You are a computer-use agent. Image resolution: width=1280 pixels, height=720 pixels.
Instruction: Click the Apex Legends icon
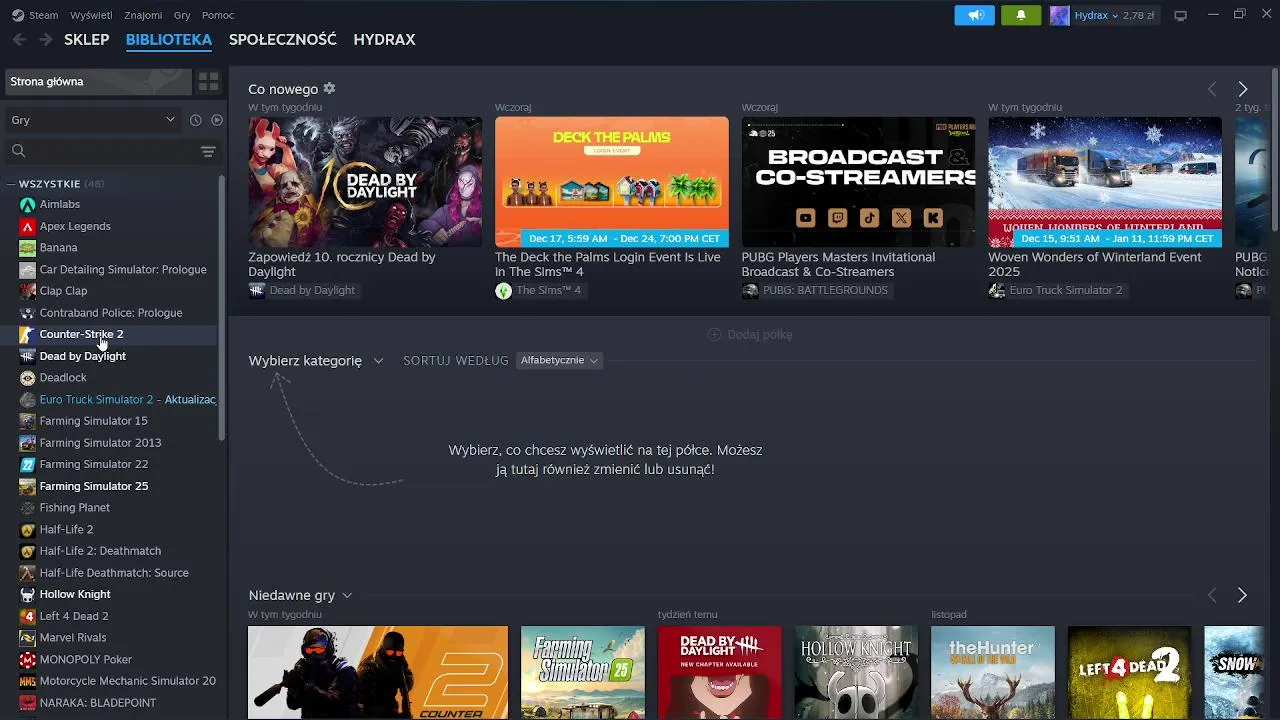click(27, 226)
